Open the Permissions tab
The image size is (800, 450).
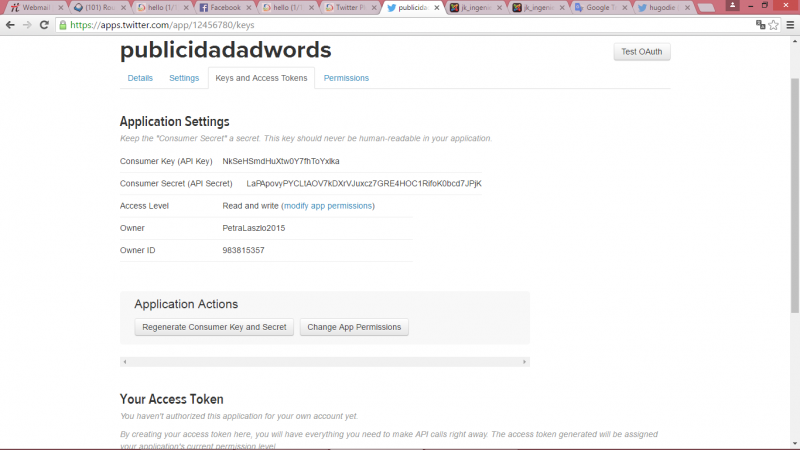tap(346, 78)
